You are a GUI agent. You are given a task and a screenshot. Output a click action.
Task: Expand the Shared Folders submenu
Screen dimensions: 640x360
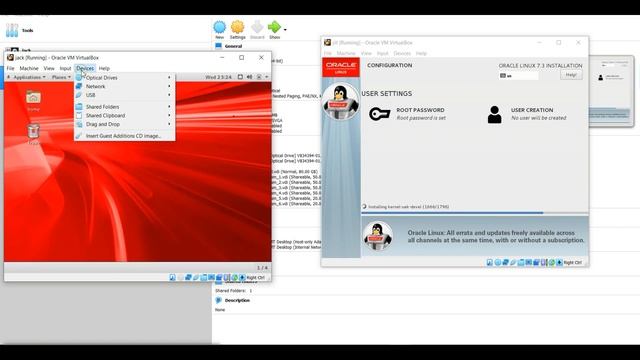tap(124, 107)
